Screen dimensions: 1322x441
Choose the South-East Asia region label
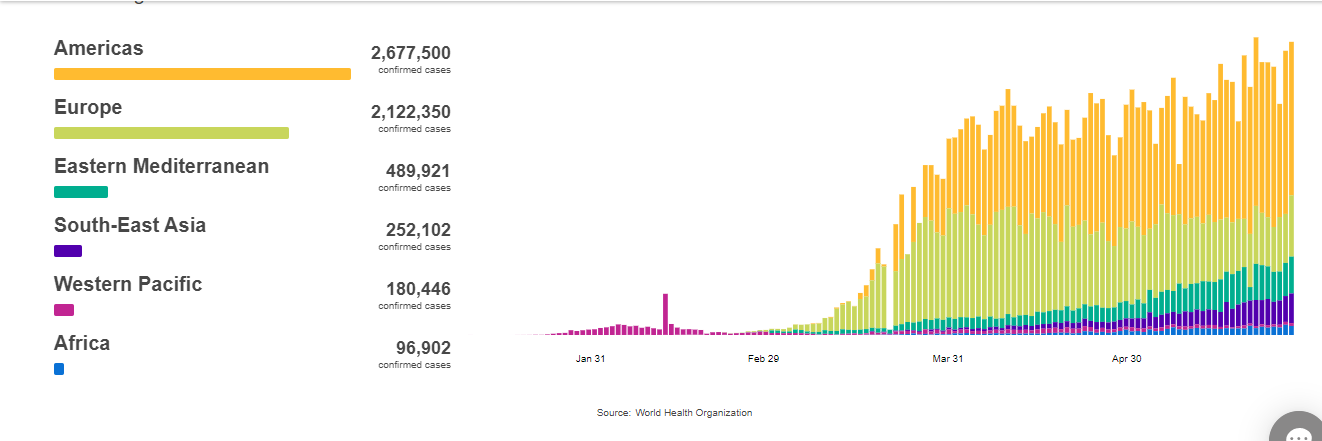pyautogui.click(x=130, y=225)
